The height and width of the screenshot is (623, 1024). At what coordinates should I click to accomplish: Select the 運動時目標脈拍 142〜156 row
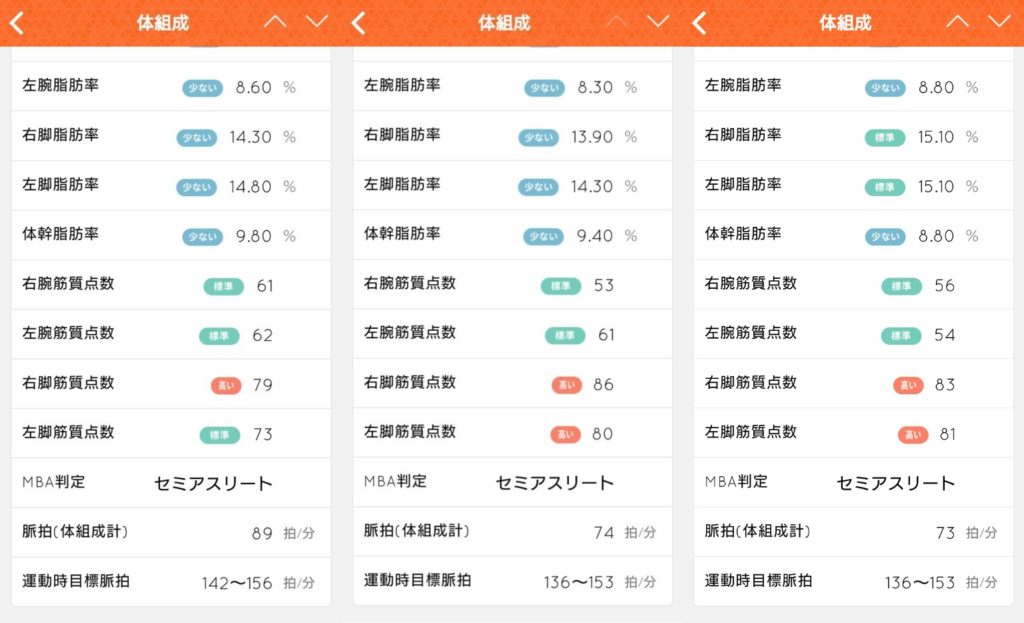coord(171,581)
